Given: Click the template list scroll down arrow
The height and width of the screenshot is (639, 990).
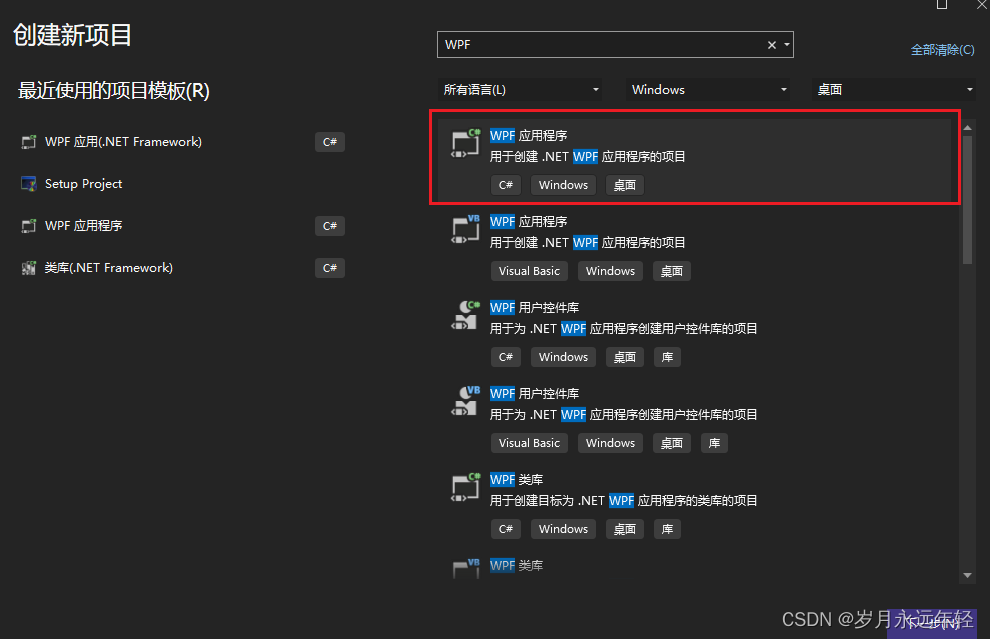Looking at the screenshot, I should point(967,575).
